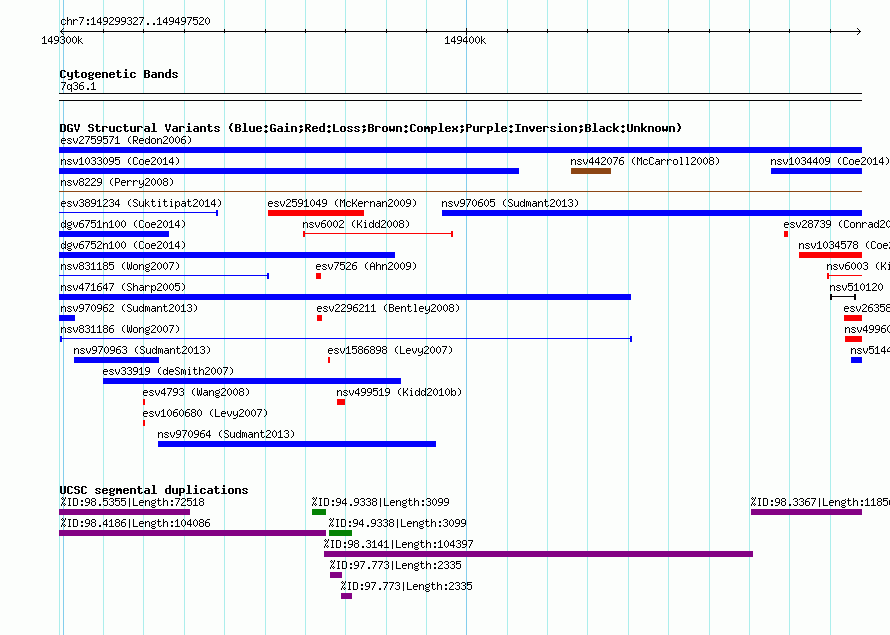Select dgv6752n100 (Coe2014) label
Screen dimensions: 890x635
[123, 245]
